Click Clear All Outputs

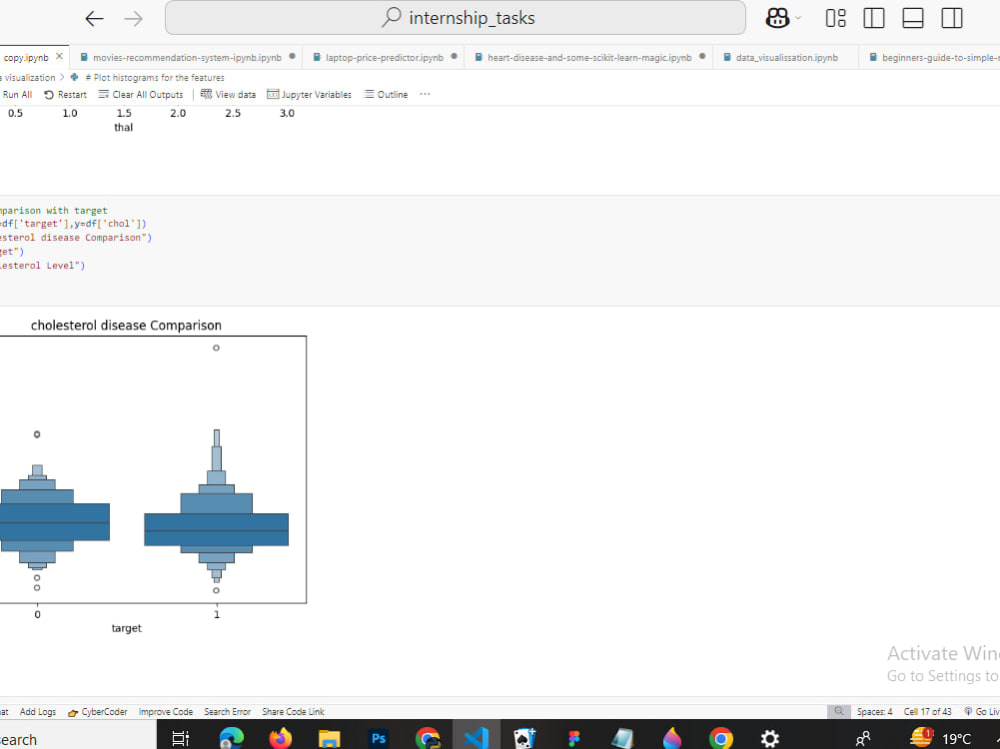[x=141, y=94]
